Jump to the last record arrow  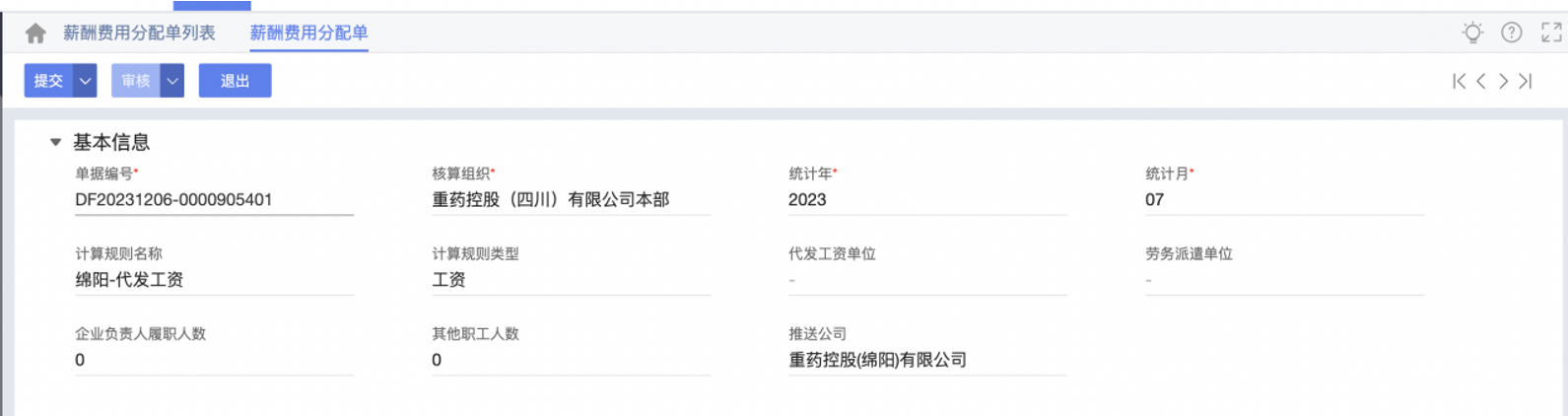pos(1526,81)
